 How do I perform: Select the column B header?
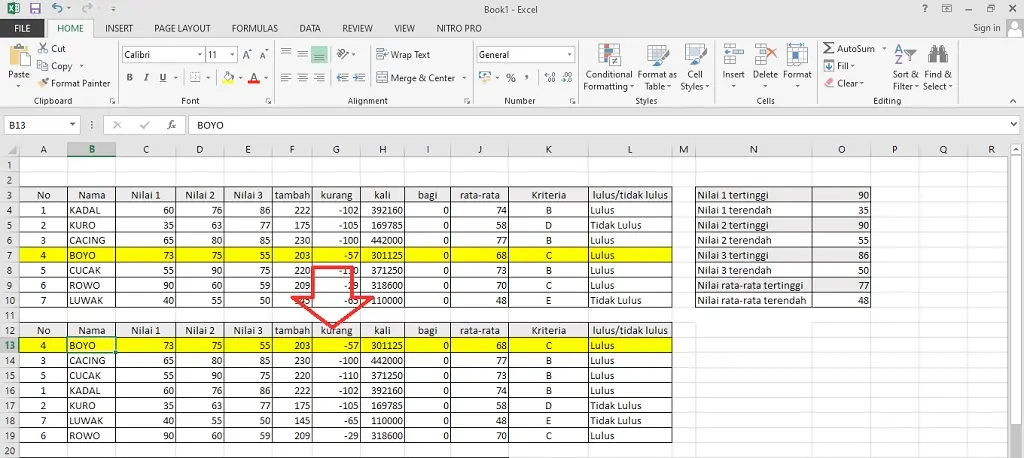pos(91,150)
